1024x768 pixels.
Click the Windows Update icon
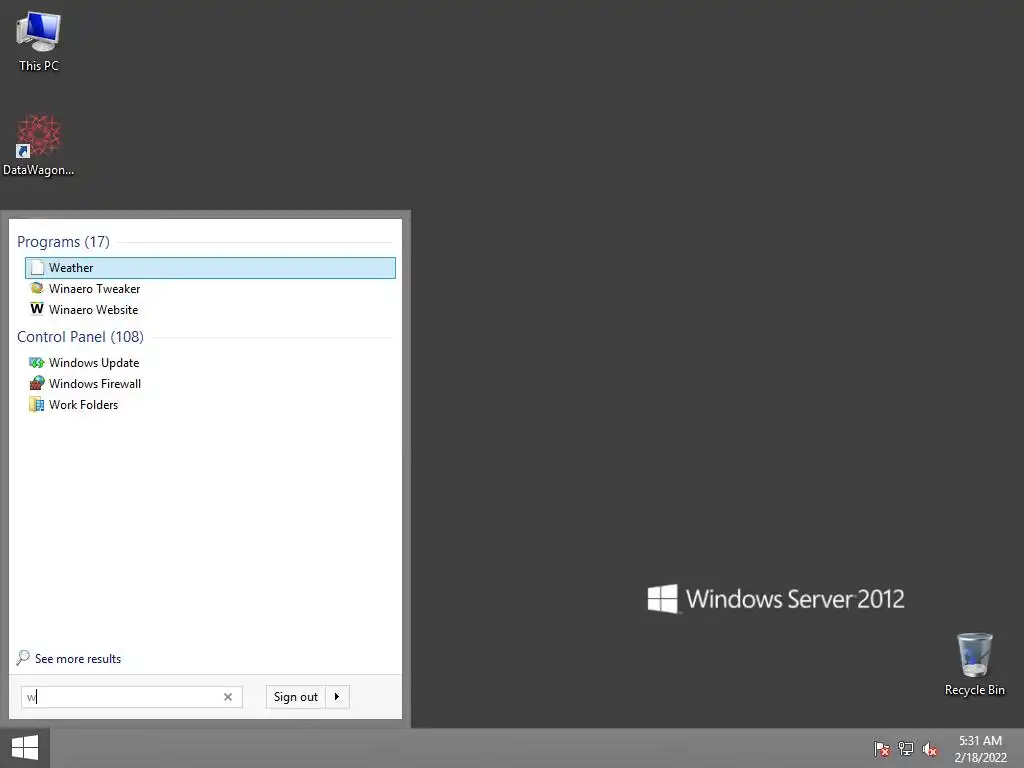point(37,362)
